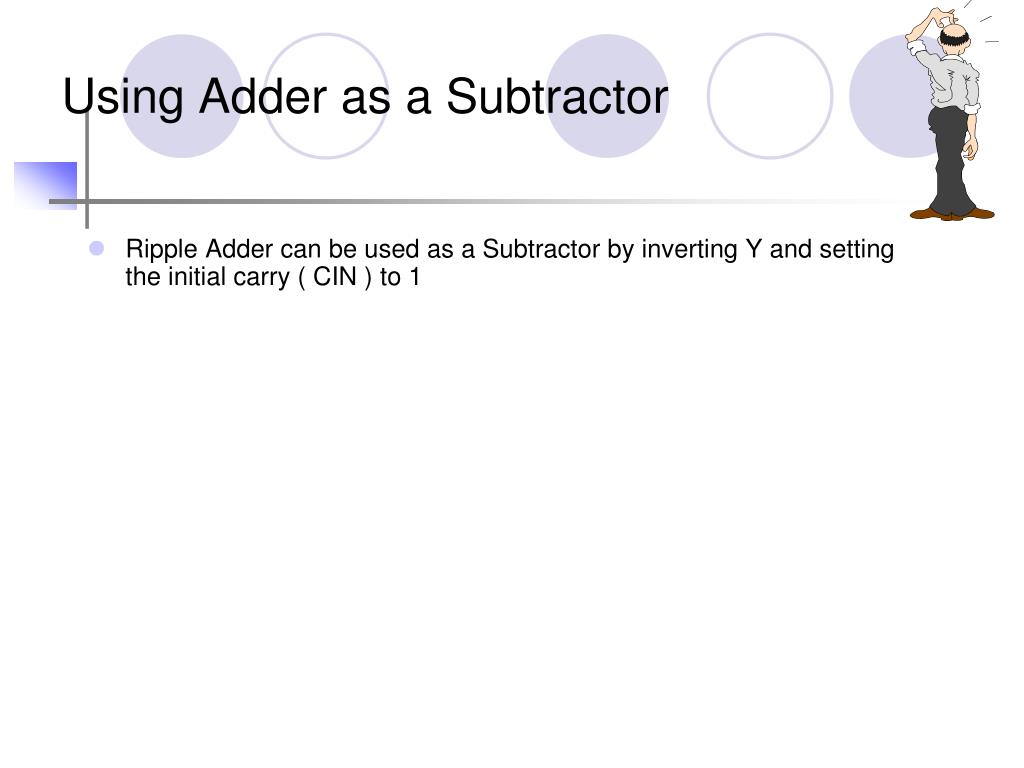Click the cartoon man's brown shoes
This screenshot has height=768, width=1024.
pos(952,214)
